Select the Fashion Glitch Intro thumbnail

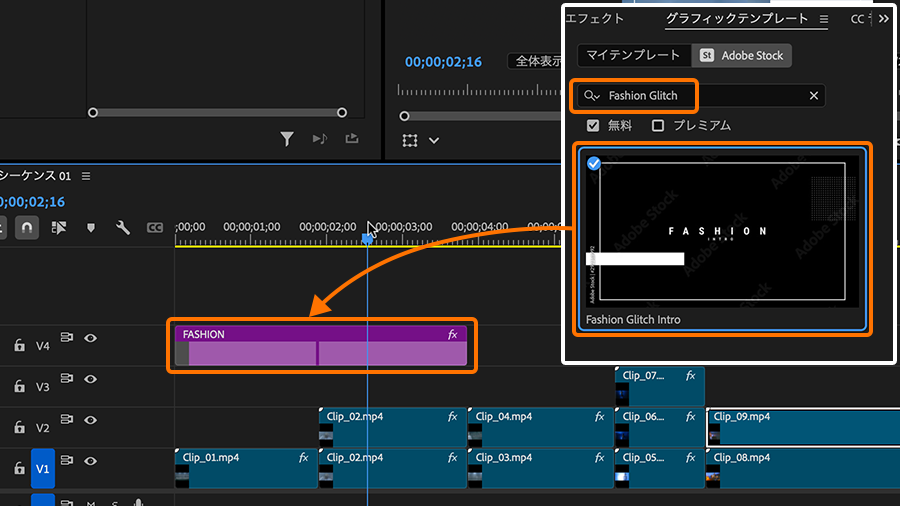click(723, 231)
